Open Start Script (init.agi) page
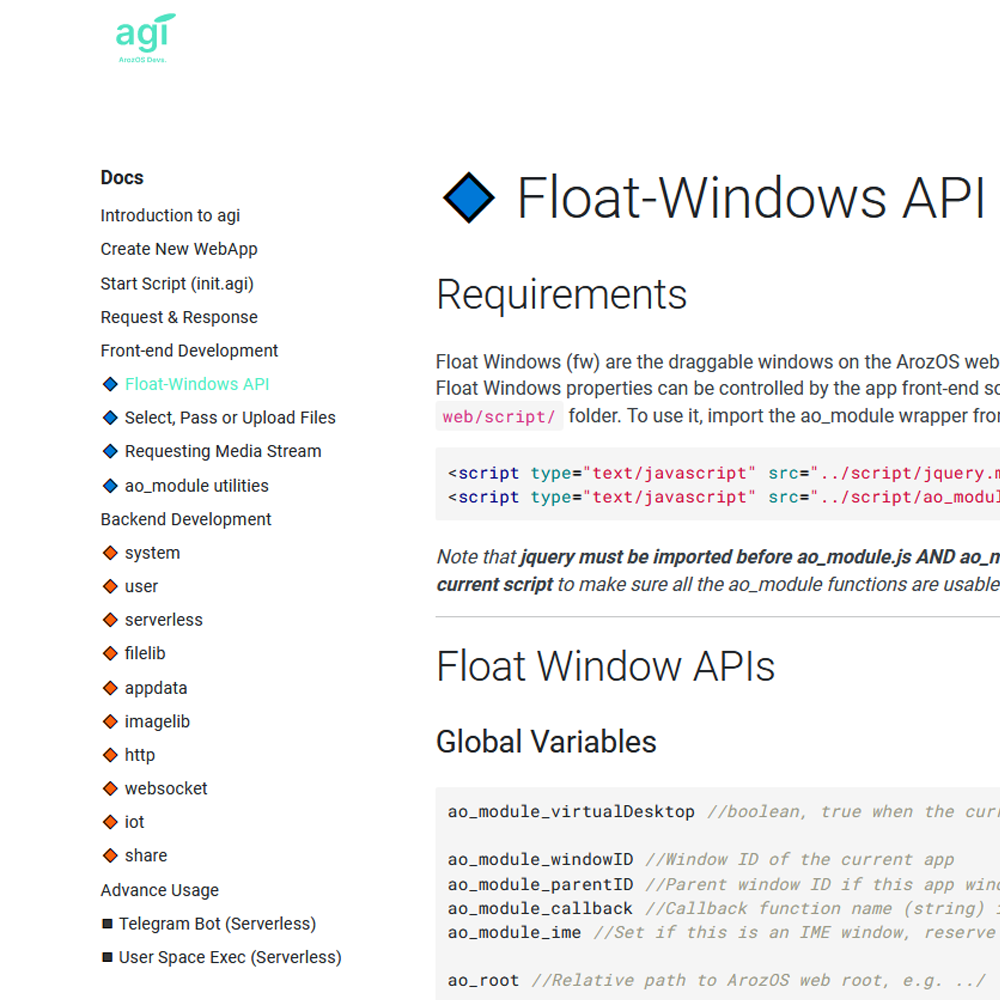This screenshot has height=1000, width=1000. (x=177, y=284)
